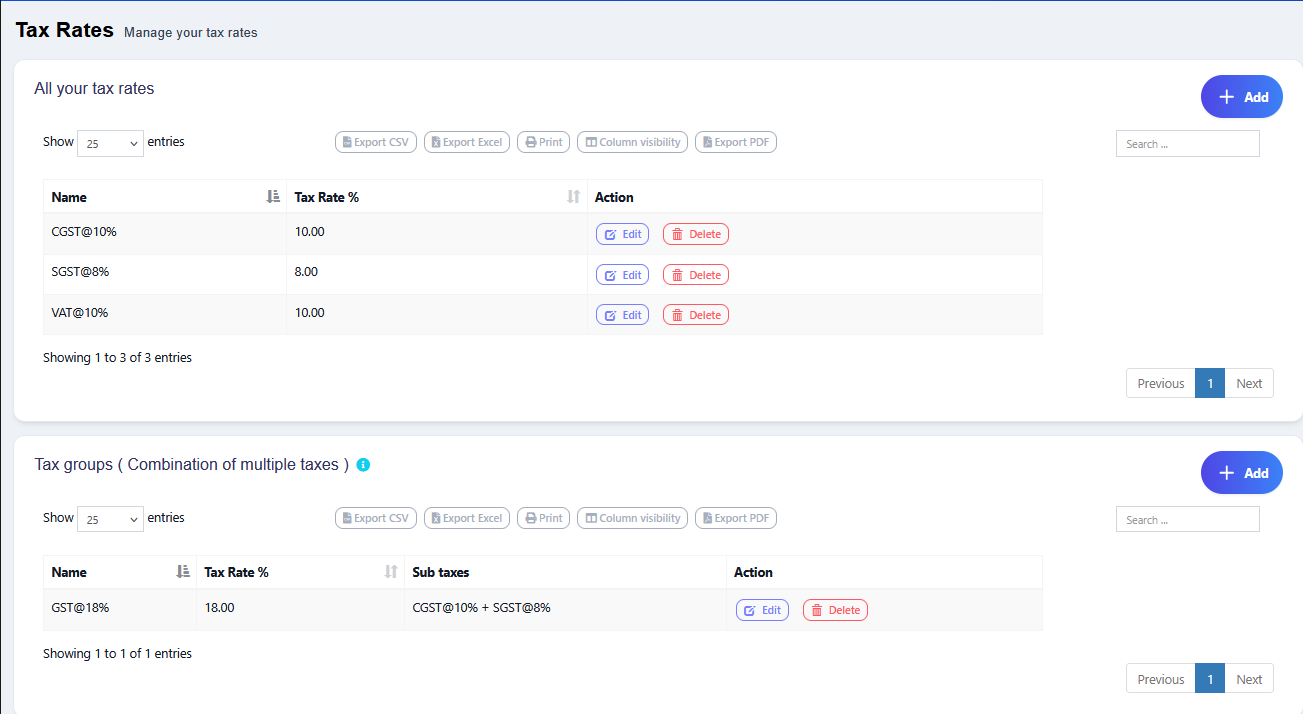The width and height of the screenshot is (1303, 714).
Task: Export tax groups to Excel
Action: pyautogui.click(x=466, y=518)
